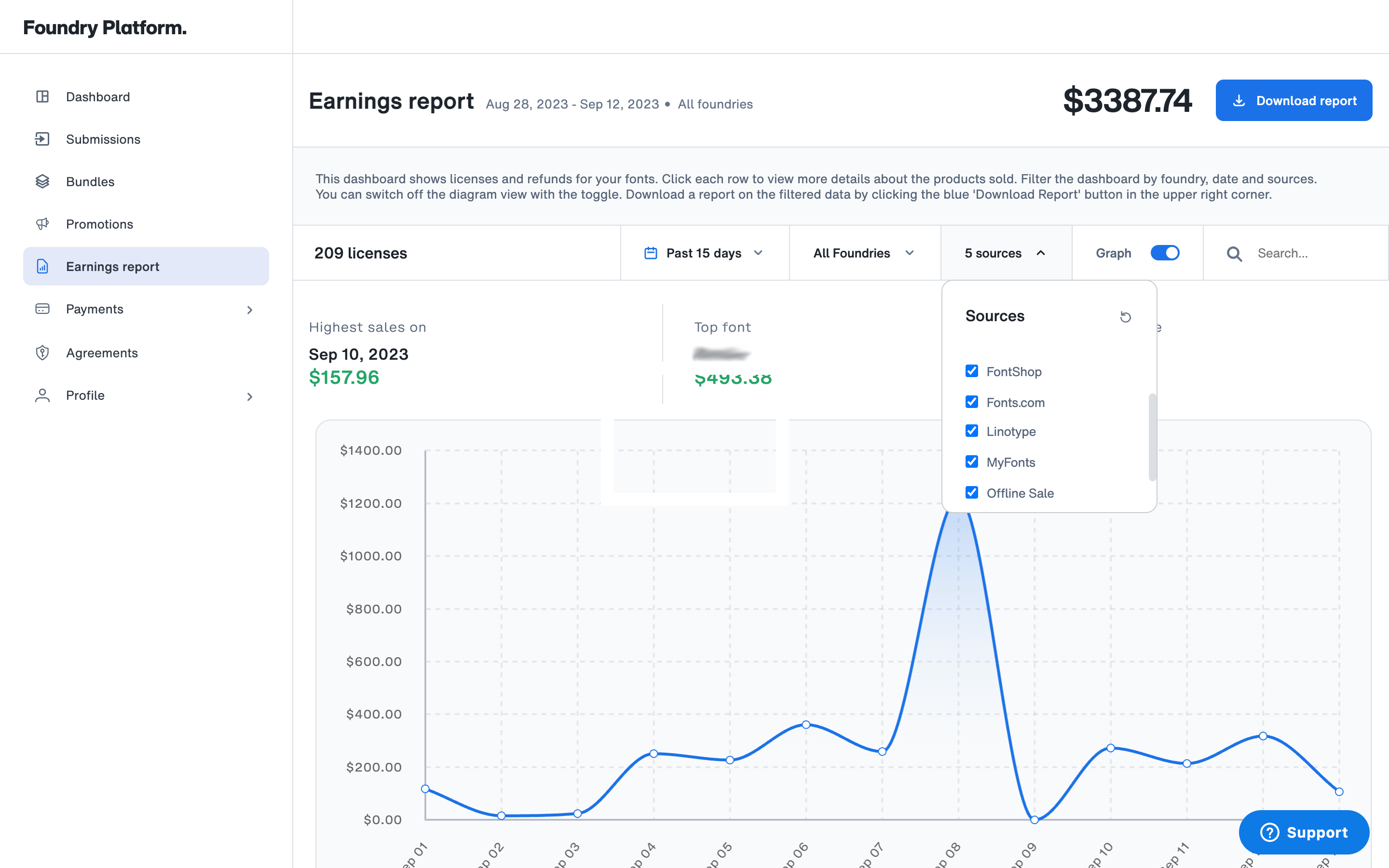Click the $157.96 highest sales amount

coord(344,377)
